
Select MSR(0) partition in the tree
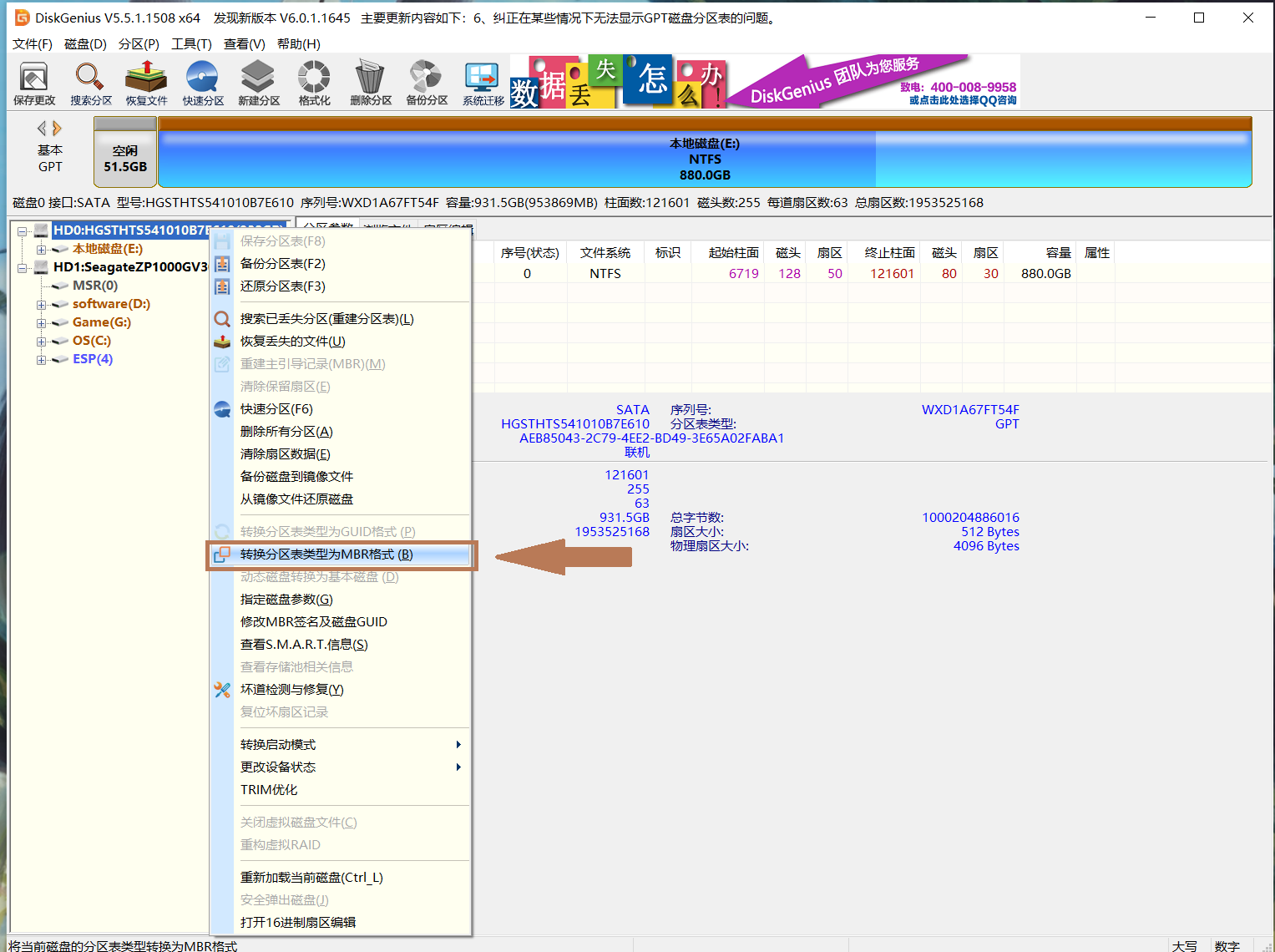tap(95, 286)
